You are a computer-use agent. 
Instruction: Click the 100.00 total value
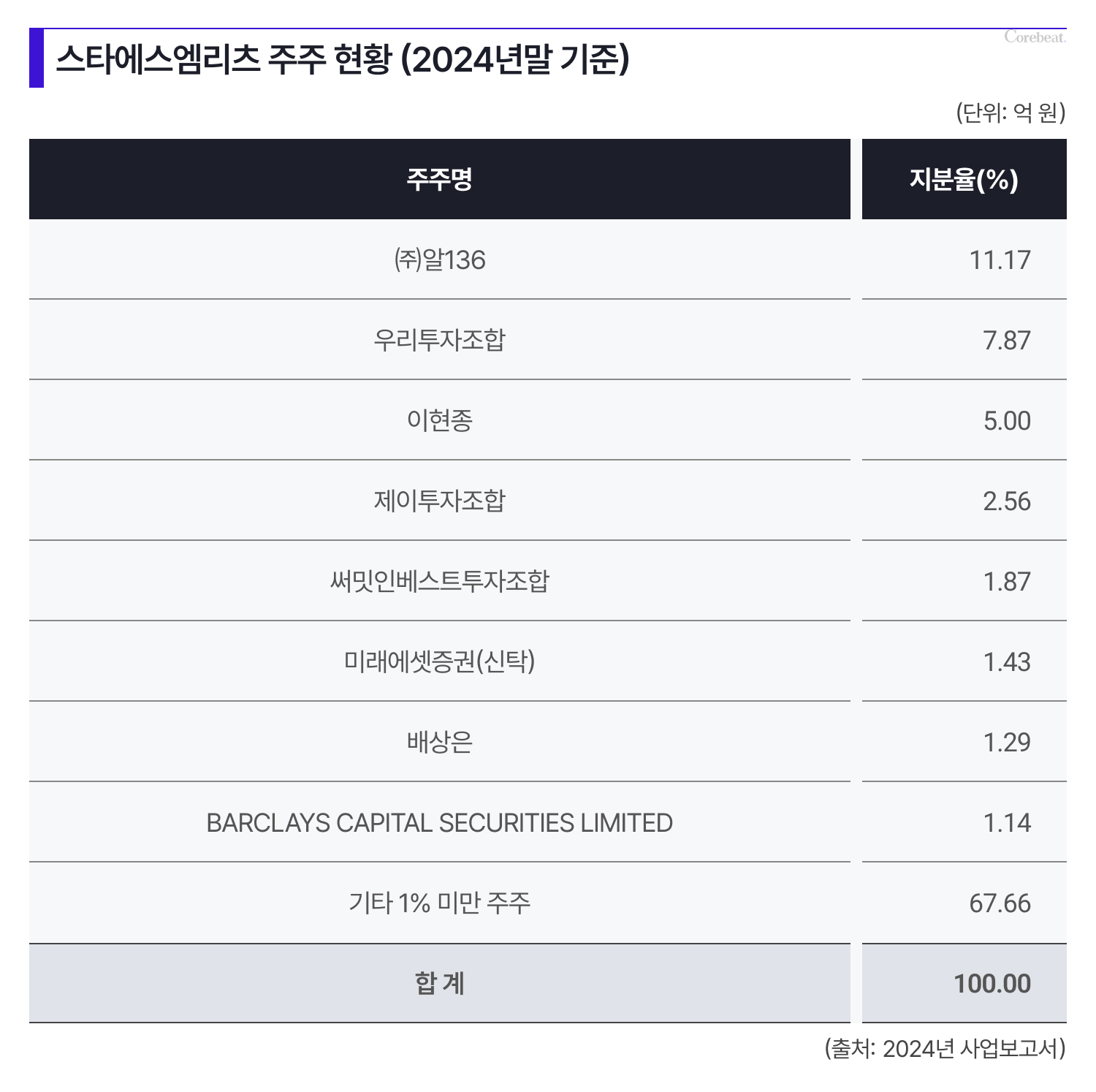[992, 984]
